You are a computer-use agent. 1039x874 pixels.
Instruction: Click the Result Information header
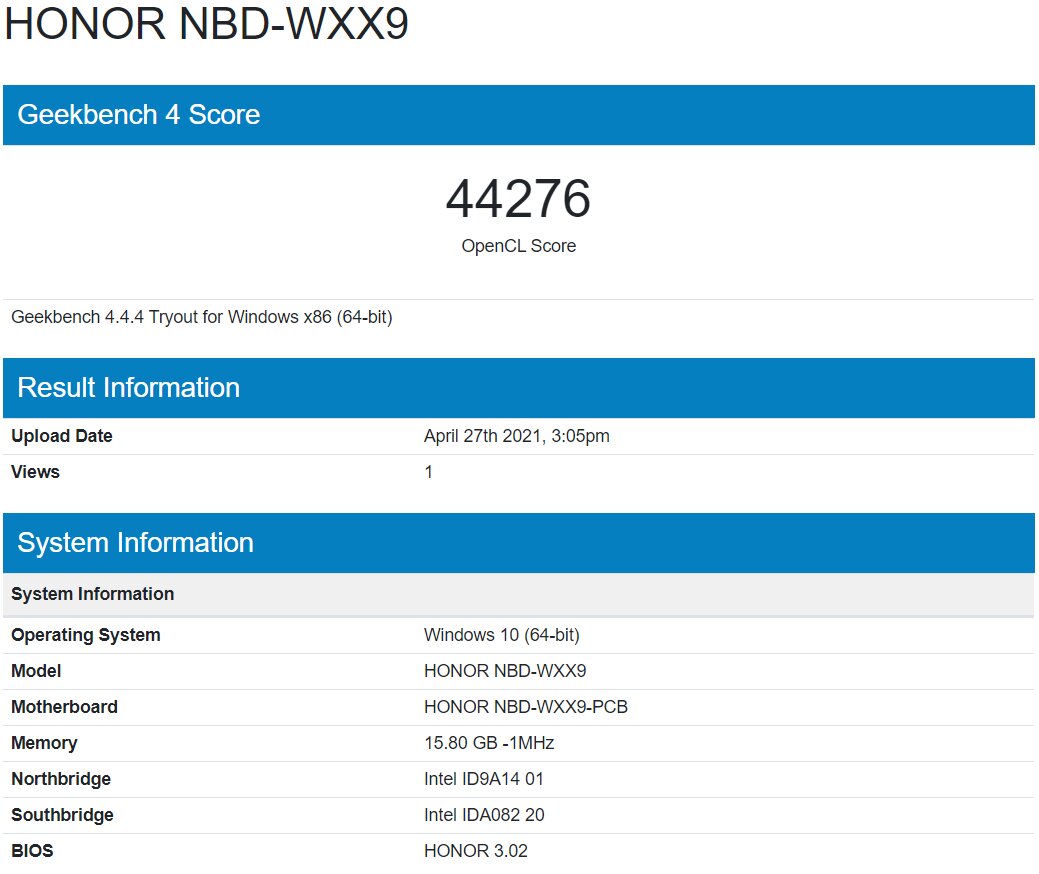519,388
